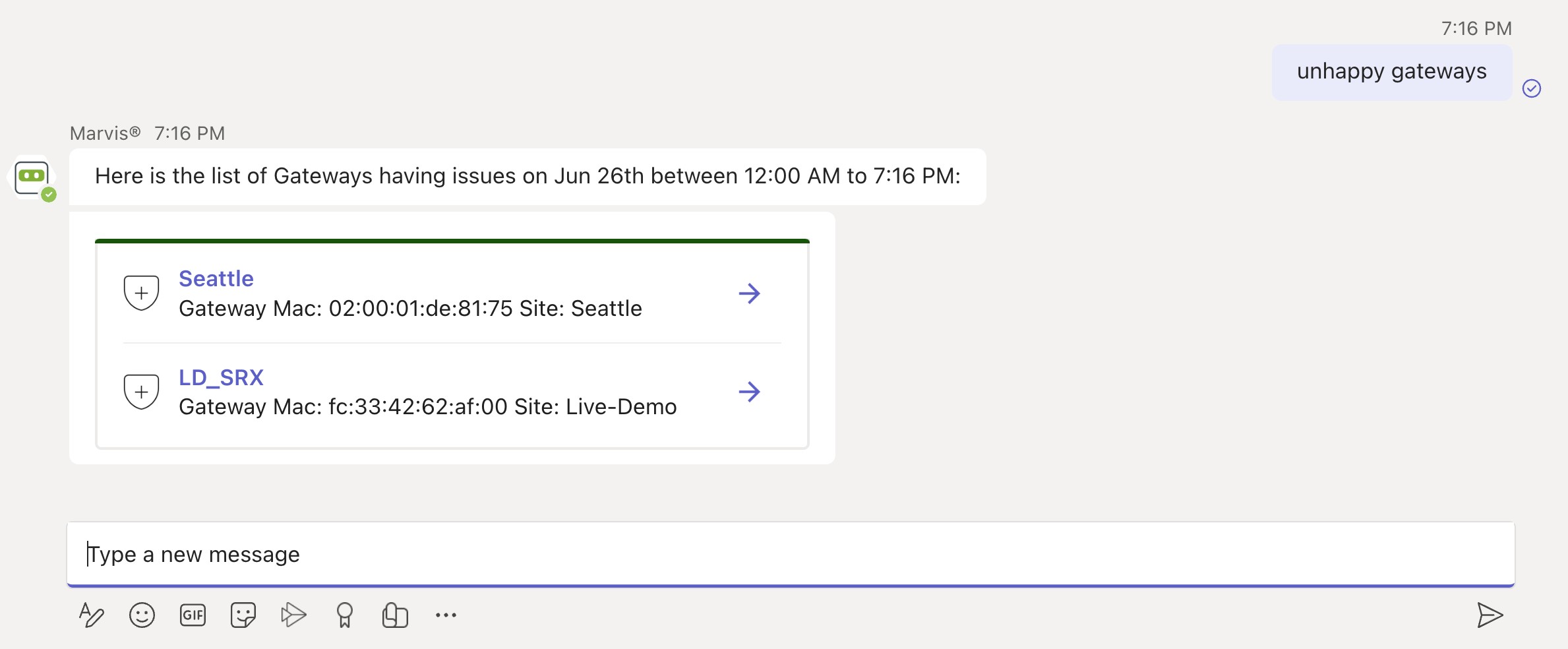Click the arrow for Seattle gateway

(749, 294)
